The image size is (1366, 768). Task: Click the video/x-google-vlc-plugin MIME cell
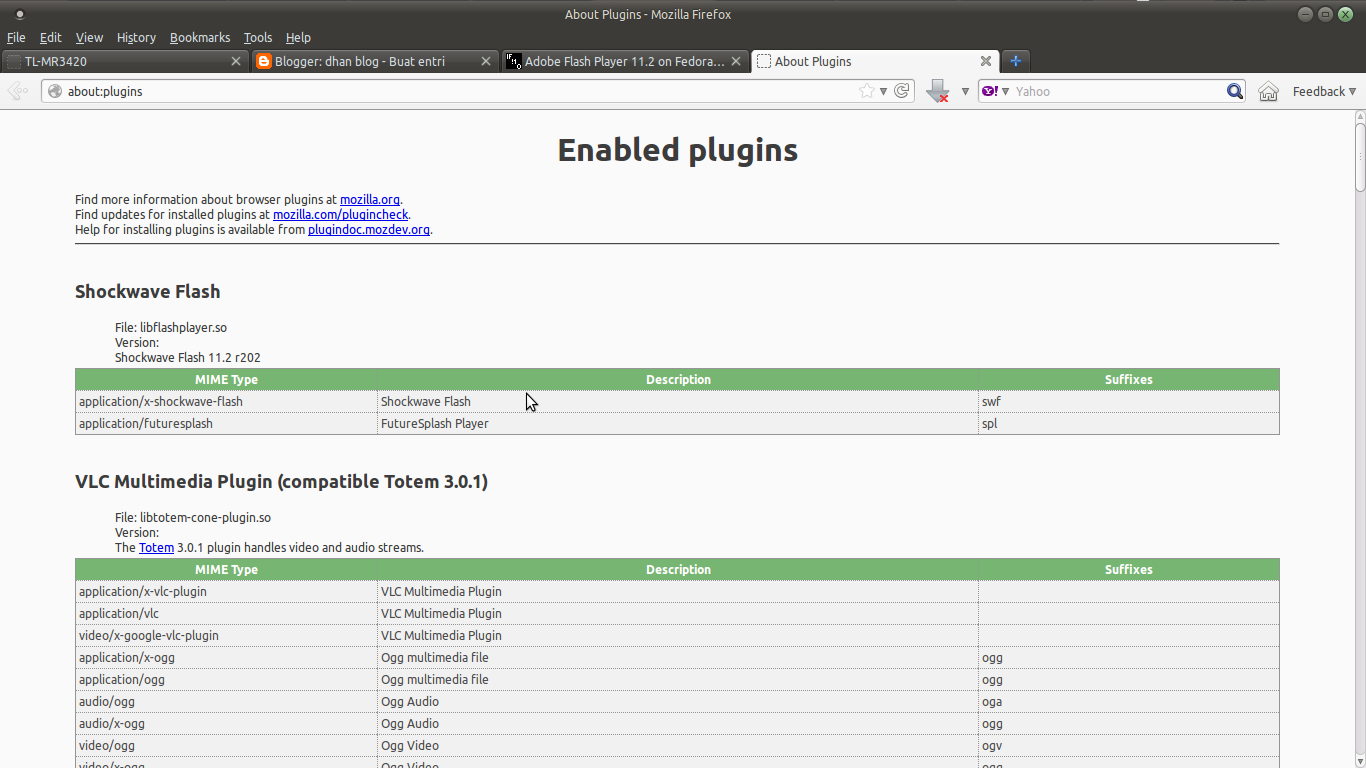coord(227,635)
